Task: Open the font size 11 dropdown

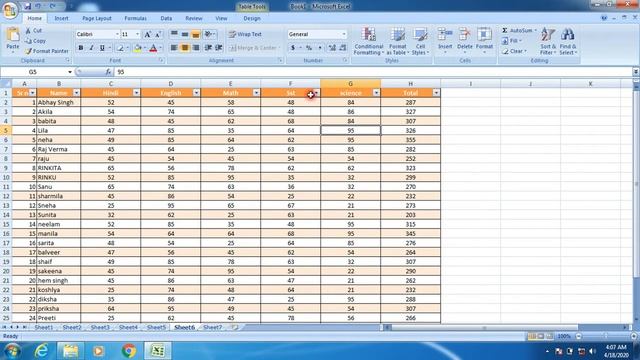Action: point(138,34)
